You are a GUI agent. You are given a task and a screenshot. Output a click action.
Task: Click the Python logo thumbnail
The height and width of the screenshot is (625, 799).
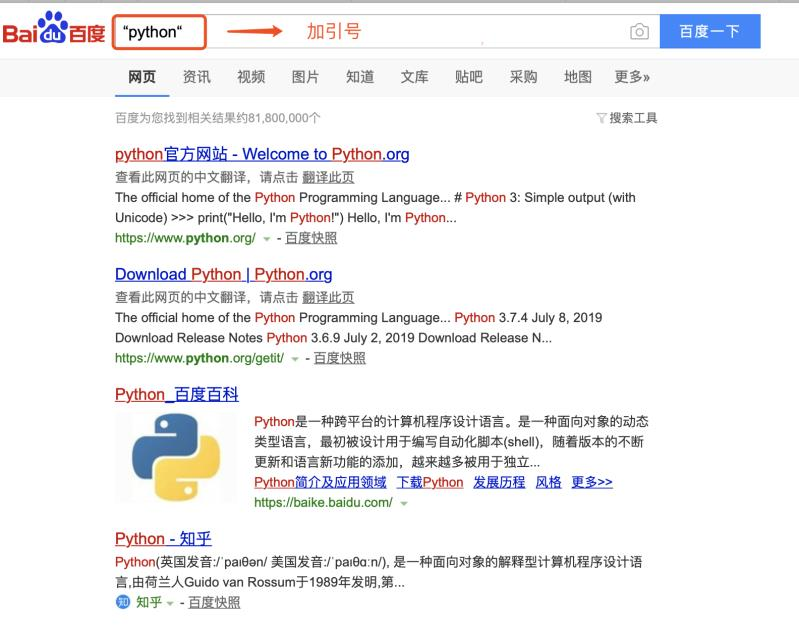[x=176, y=457]
